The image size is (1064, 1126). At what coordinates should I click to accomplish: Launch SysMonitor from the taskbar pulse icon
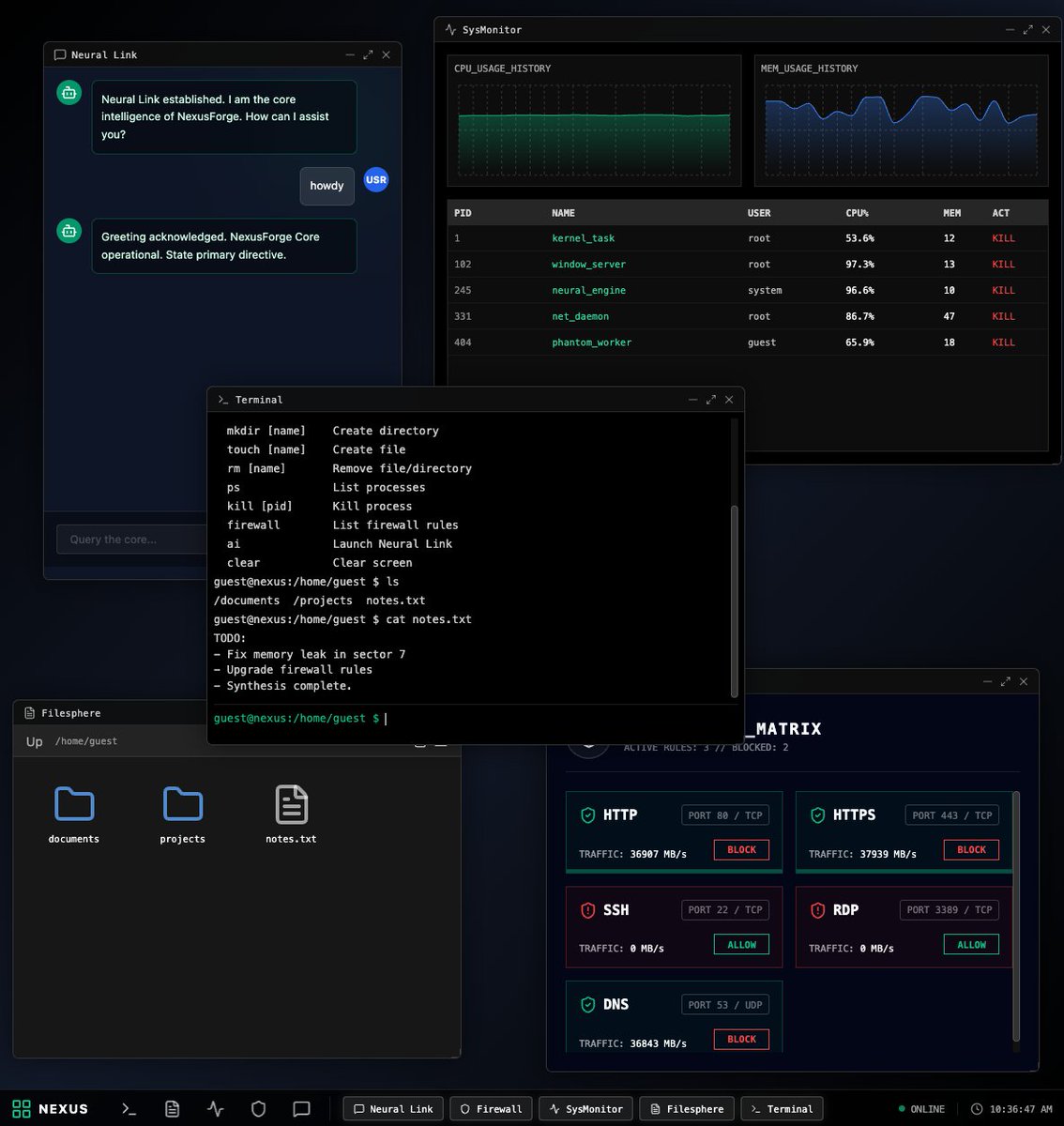tap(216, 1109)
